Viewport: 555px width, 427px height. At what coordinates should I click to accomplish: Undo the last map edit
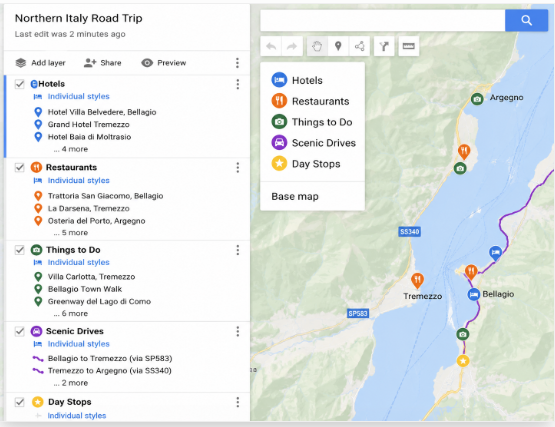click(x=271, y=46)
